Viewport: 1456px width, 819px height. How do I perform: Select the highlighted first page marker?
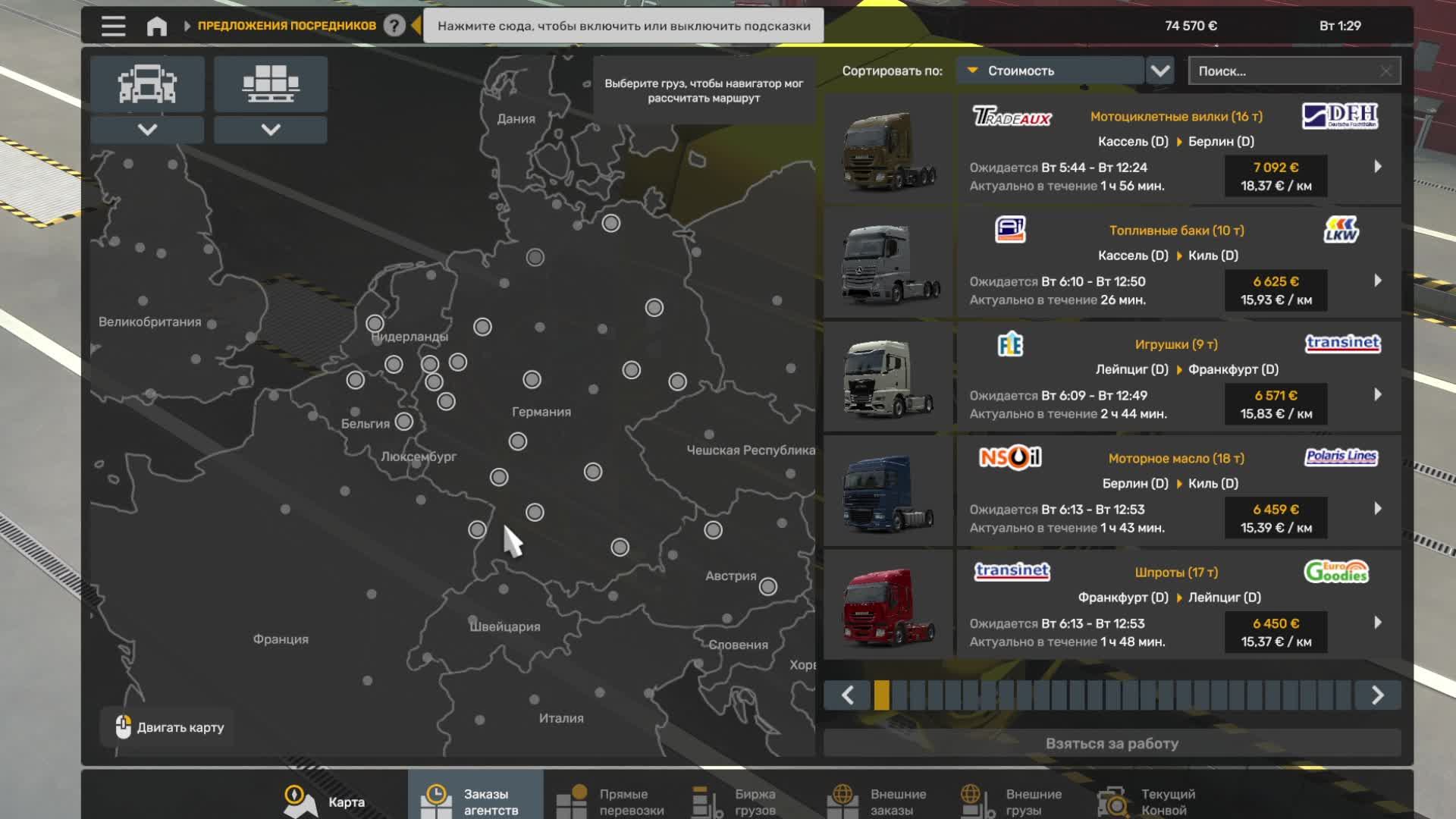(x=881, y=695)
